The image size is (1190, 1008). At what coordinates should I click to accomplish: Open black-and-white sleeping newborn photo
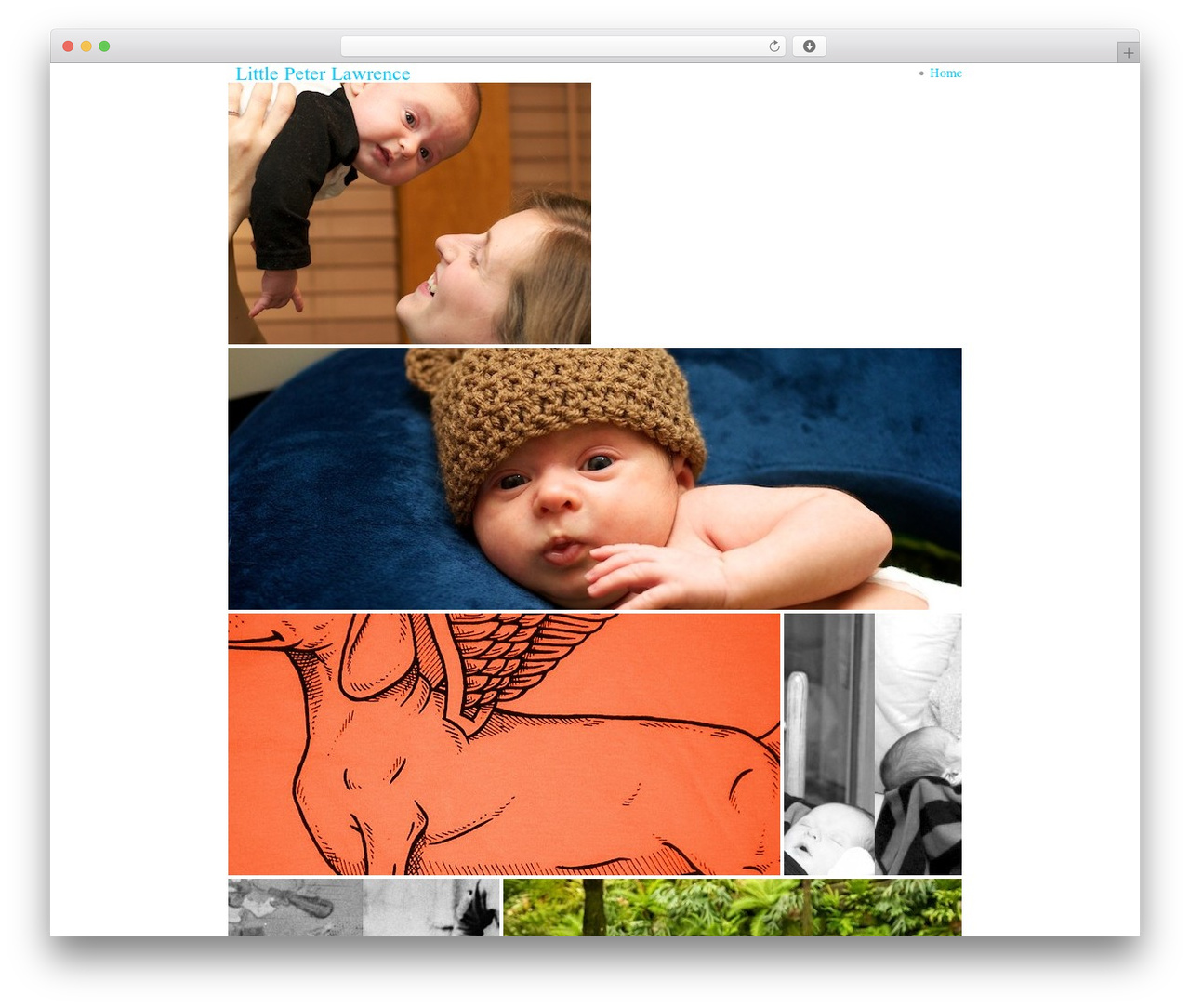click(873, 744)
